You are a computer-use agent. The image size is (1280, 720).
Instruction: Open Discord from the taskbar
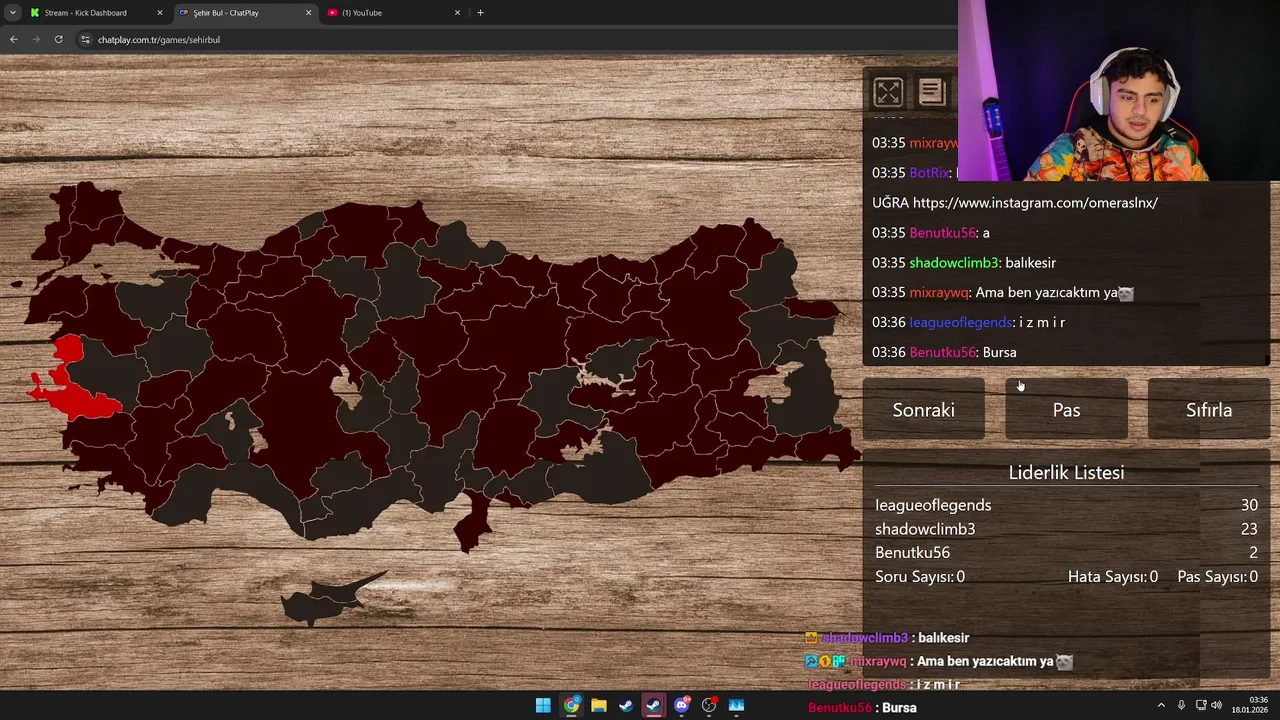(x=682, y=705)
